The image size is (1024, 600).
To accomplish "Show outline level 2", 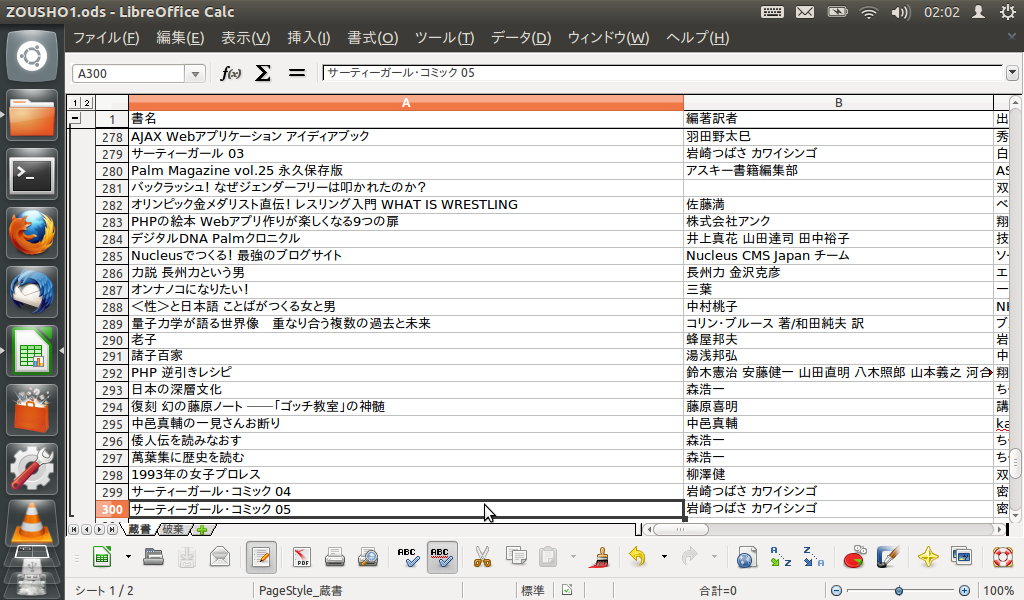I will [87, 103].
